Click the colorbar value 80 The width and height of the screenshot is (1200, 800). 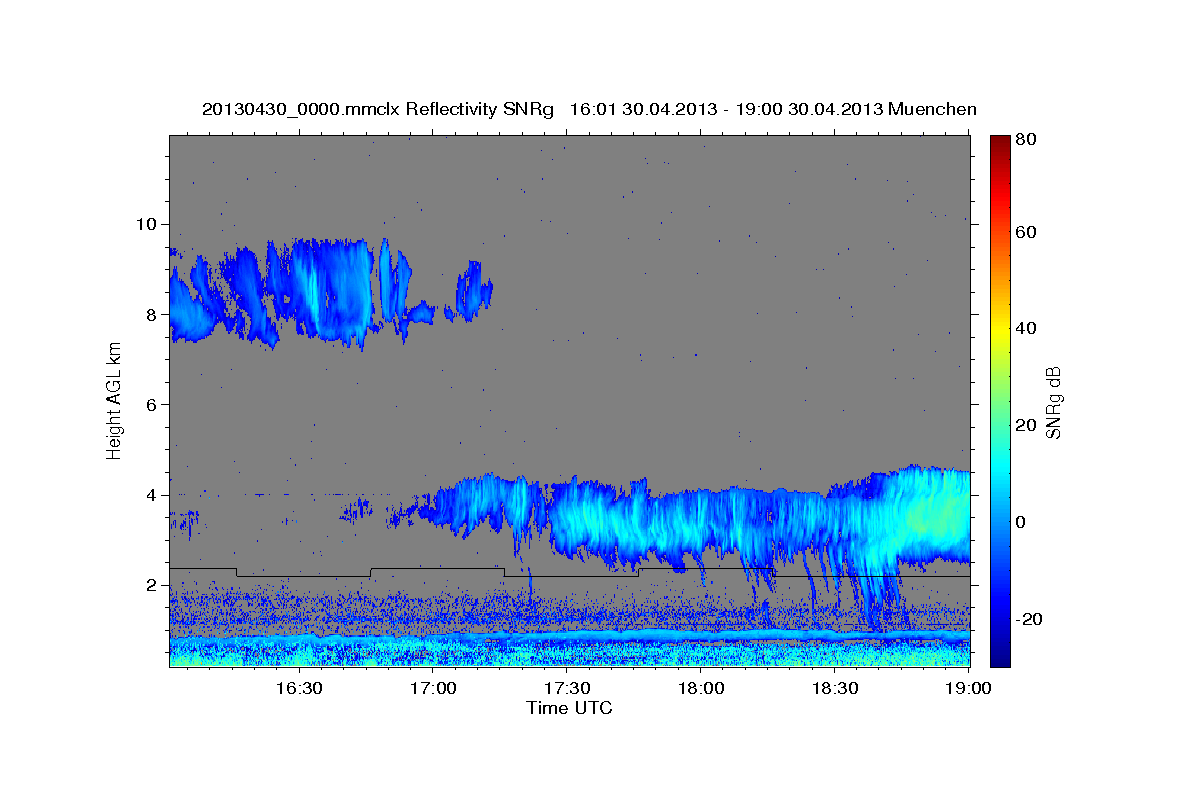(1025, 139)
